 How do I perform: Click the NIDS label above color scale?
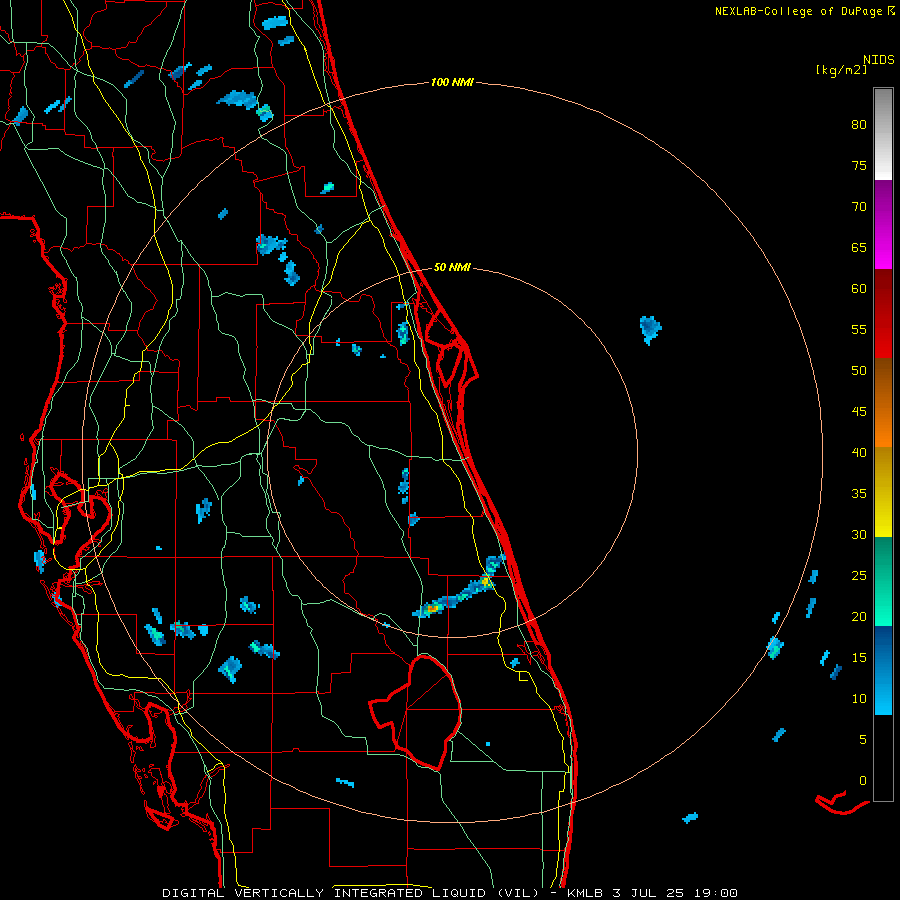tap(878, 60)
